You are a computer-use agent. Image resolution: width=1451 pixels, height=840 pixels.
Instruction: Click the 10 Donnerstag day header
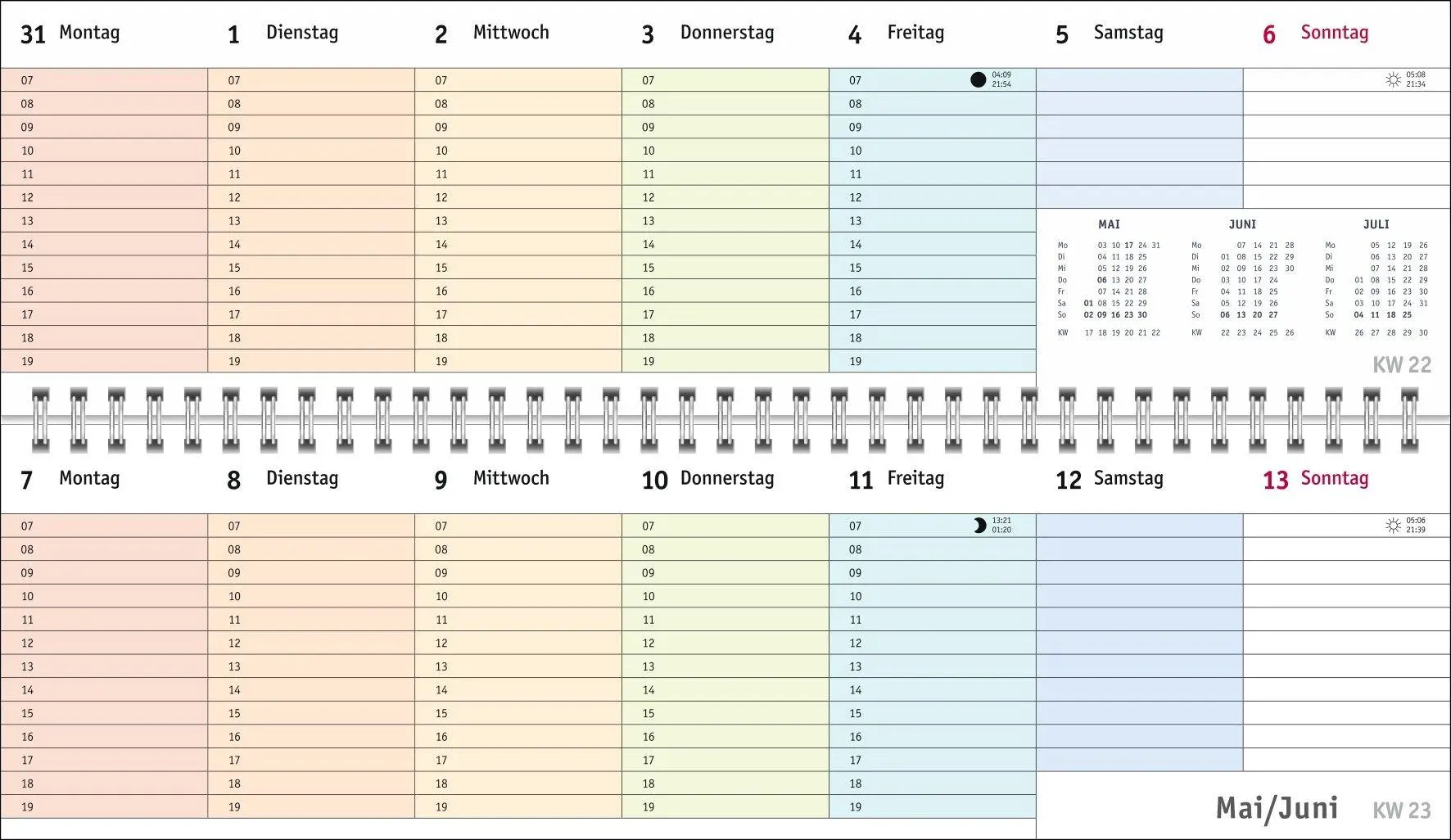pos(708,479)
